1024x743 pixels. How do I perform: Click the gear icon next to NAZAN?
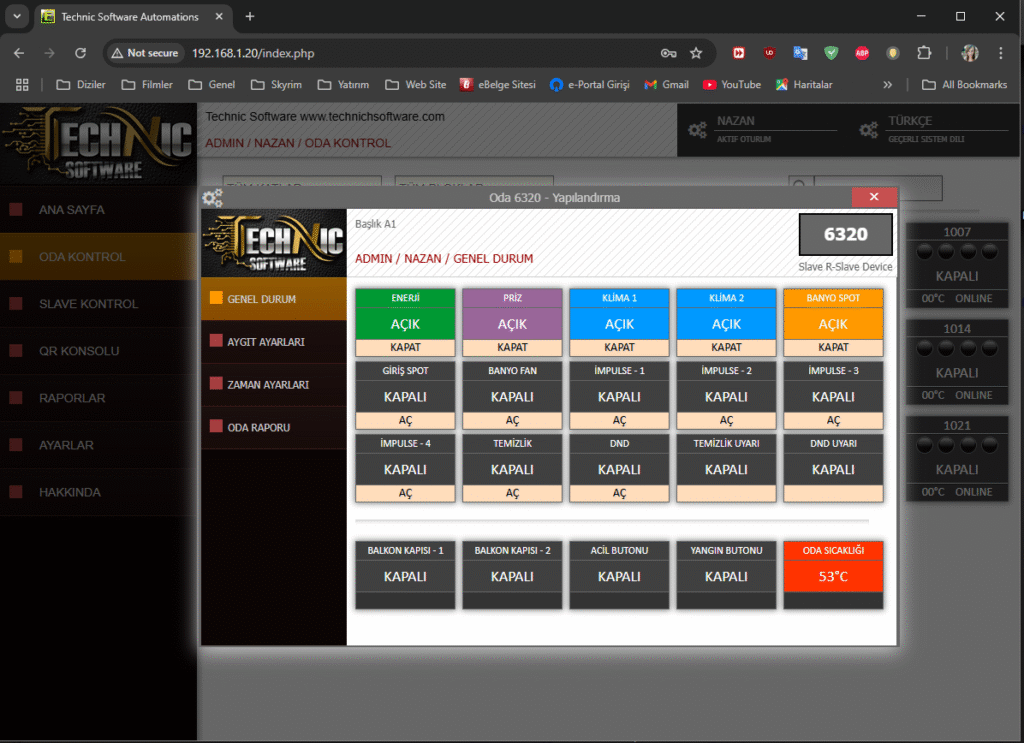point(697,130)
